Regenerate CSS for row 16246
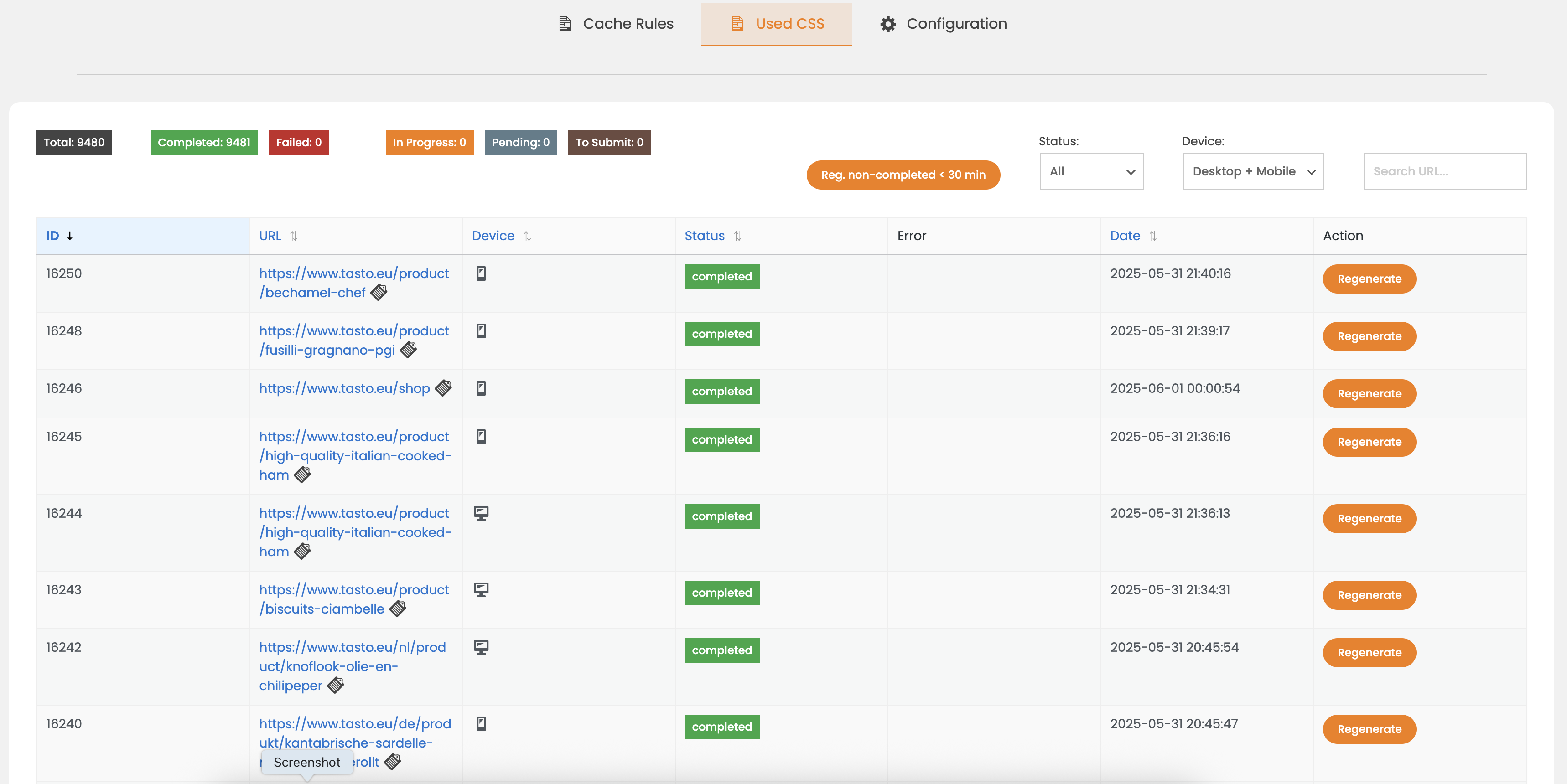 click(x=1369, y=394)
